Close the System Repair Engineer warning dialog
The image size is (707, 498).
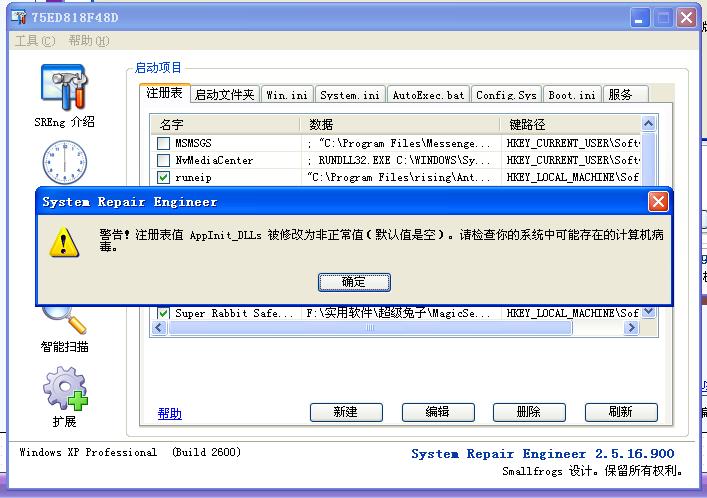pyautogui.click(x=658, y=202)
